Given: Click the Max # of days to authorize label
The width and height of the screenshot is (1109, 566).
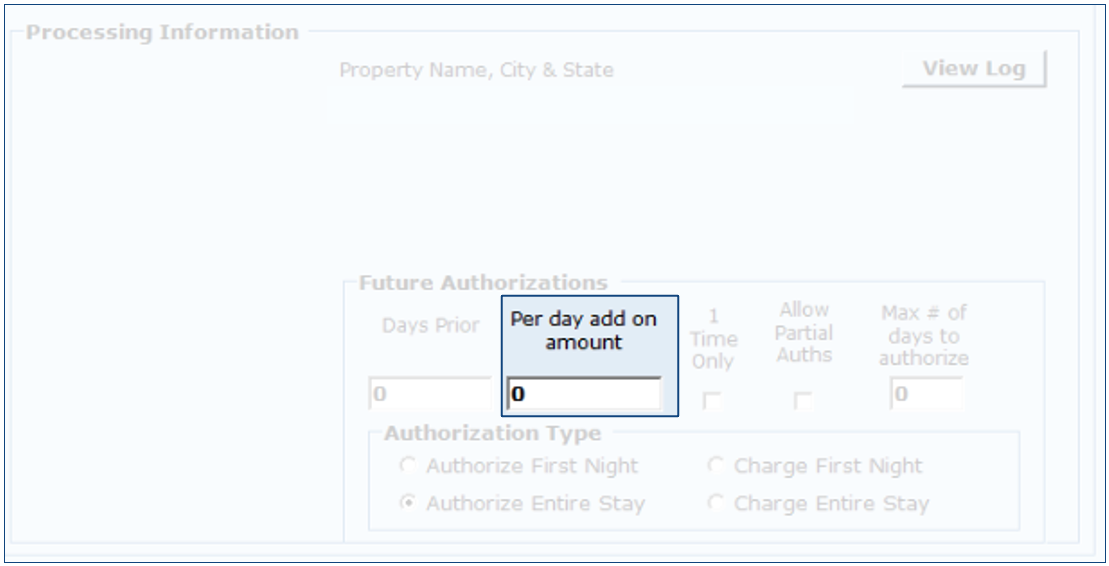Looking at the screenshot, I should (924, 335).
